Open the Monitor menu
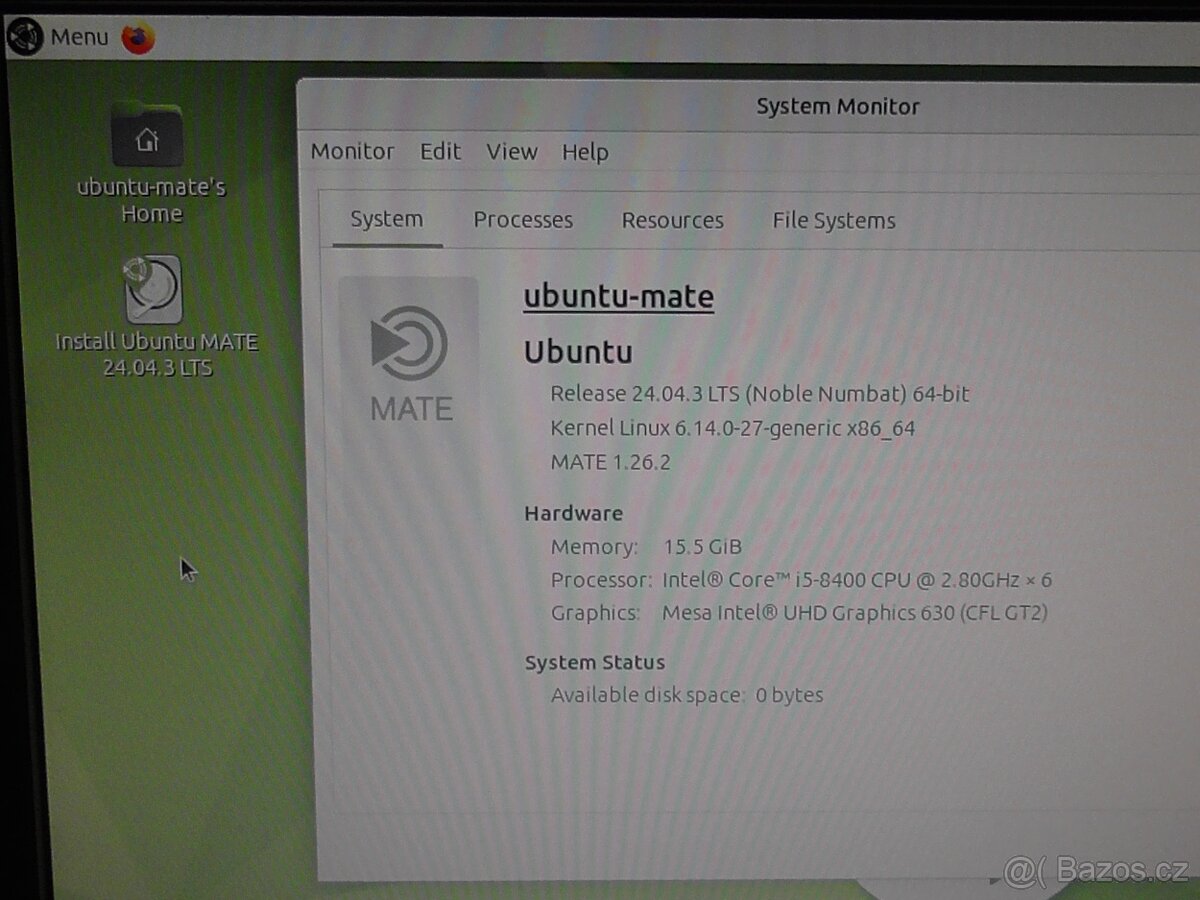1200x900 pixels. (352, 151)
